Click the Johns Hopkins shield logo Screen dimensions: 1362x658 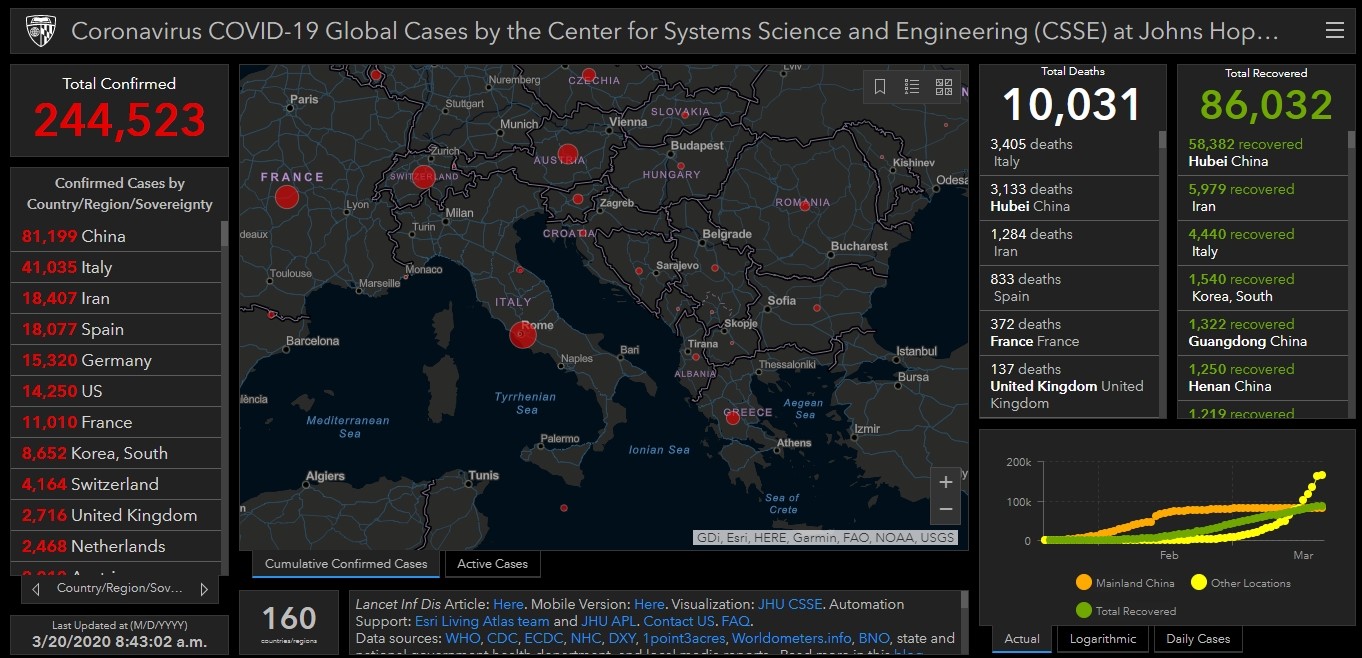[40, 32]
